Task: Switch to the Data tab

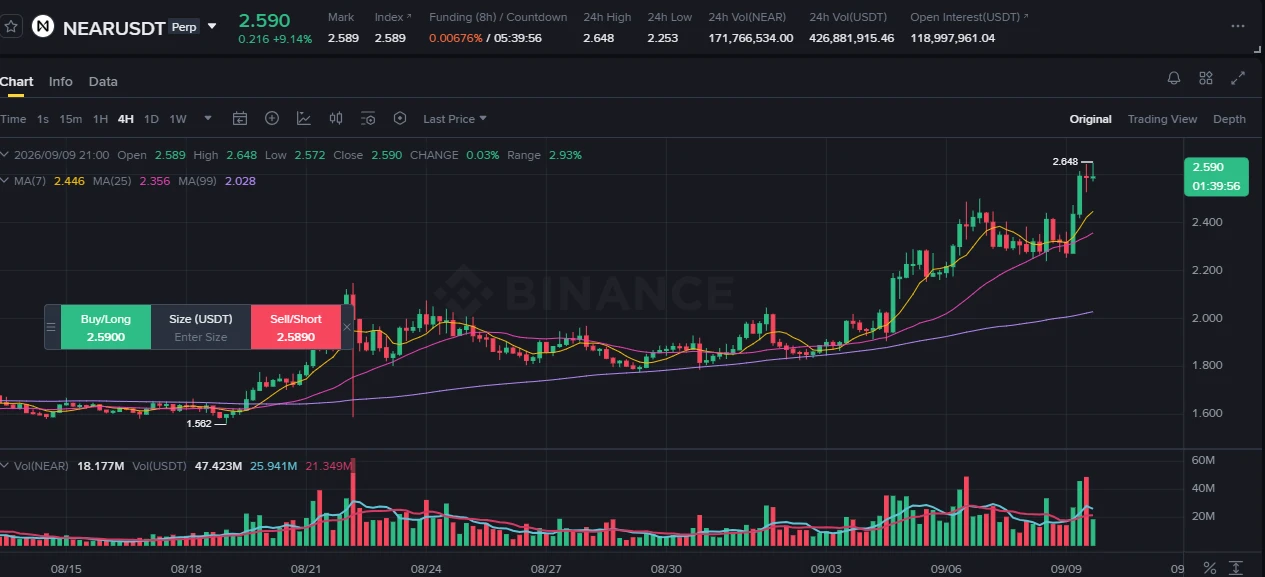Action: click(103, 82)
